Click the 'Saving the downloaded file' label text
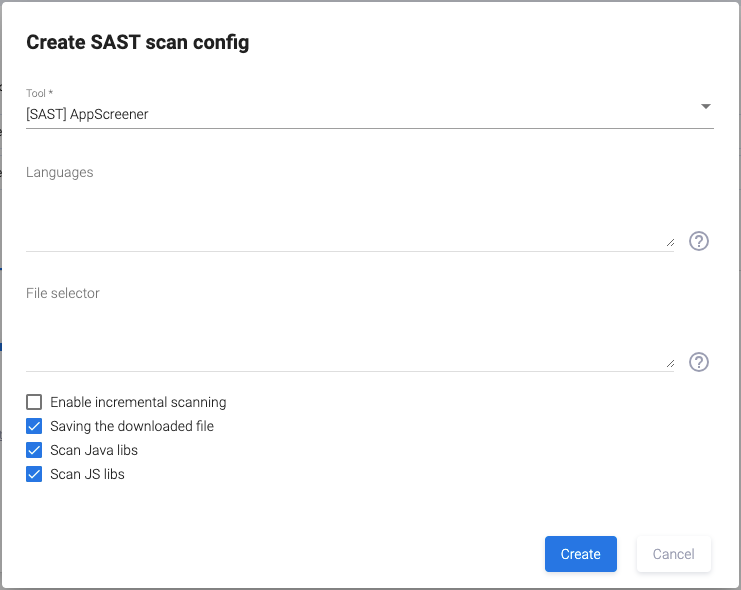This screenshot has width=741, height=590. tap(132, 426)
